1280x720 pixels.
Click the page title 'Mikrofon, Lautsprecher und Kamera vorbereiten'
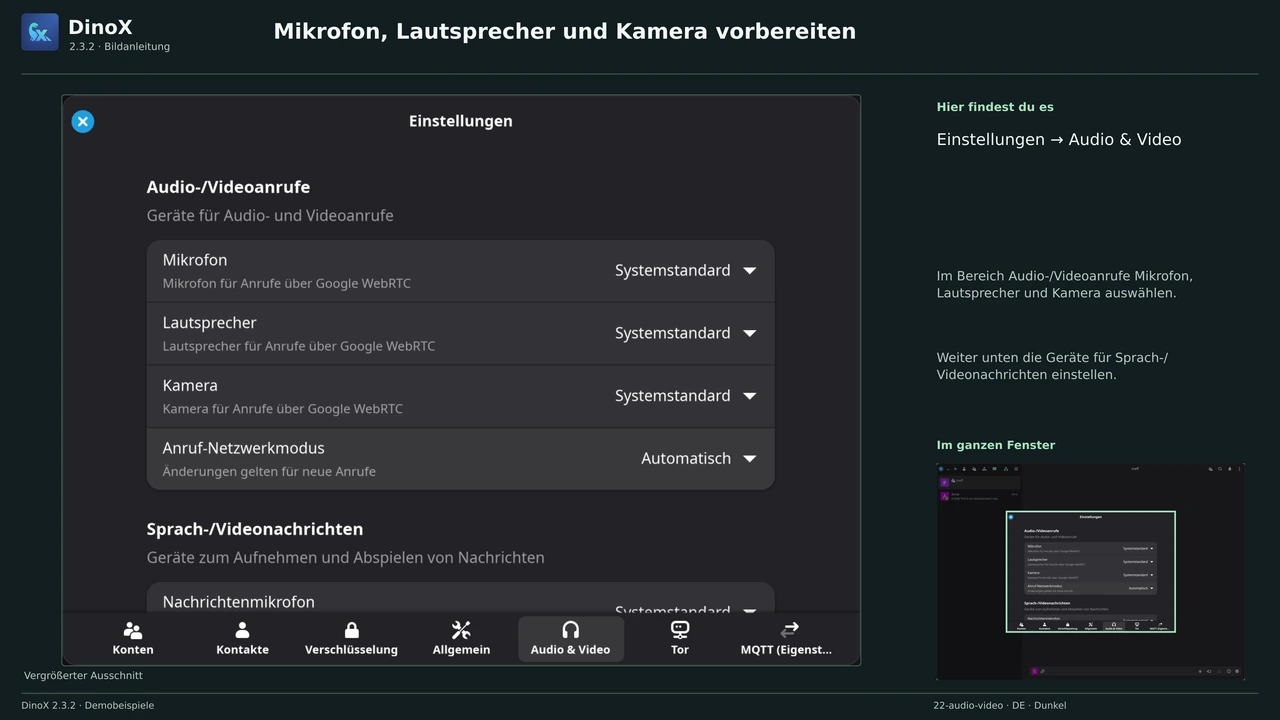[x=565, y=31]
